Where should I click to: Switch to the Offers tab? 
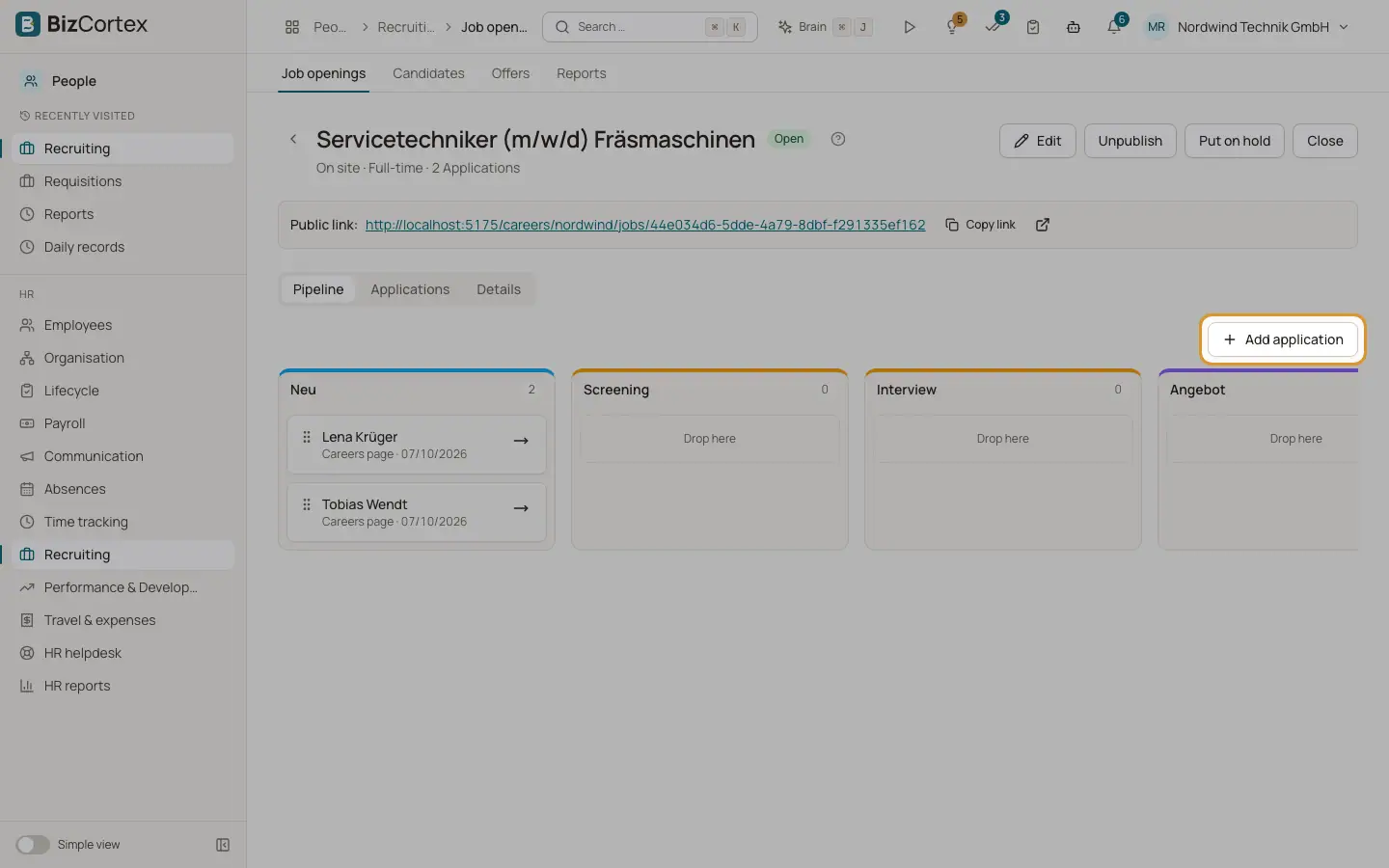pos(510,73)
